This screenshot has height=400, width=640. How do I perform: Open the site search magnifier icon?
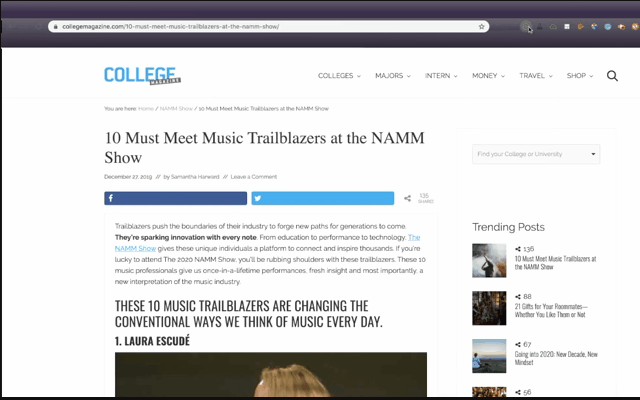click(x=612, y=76)
